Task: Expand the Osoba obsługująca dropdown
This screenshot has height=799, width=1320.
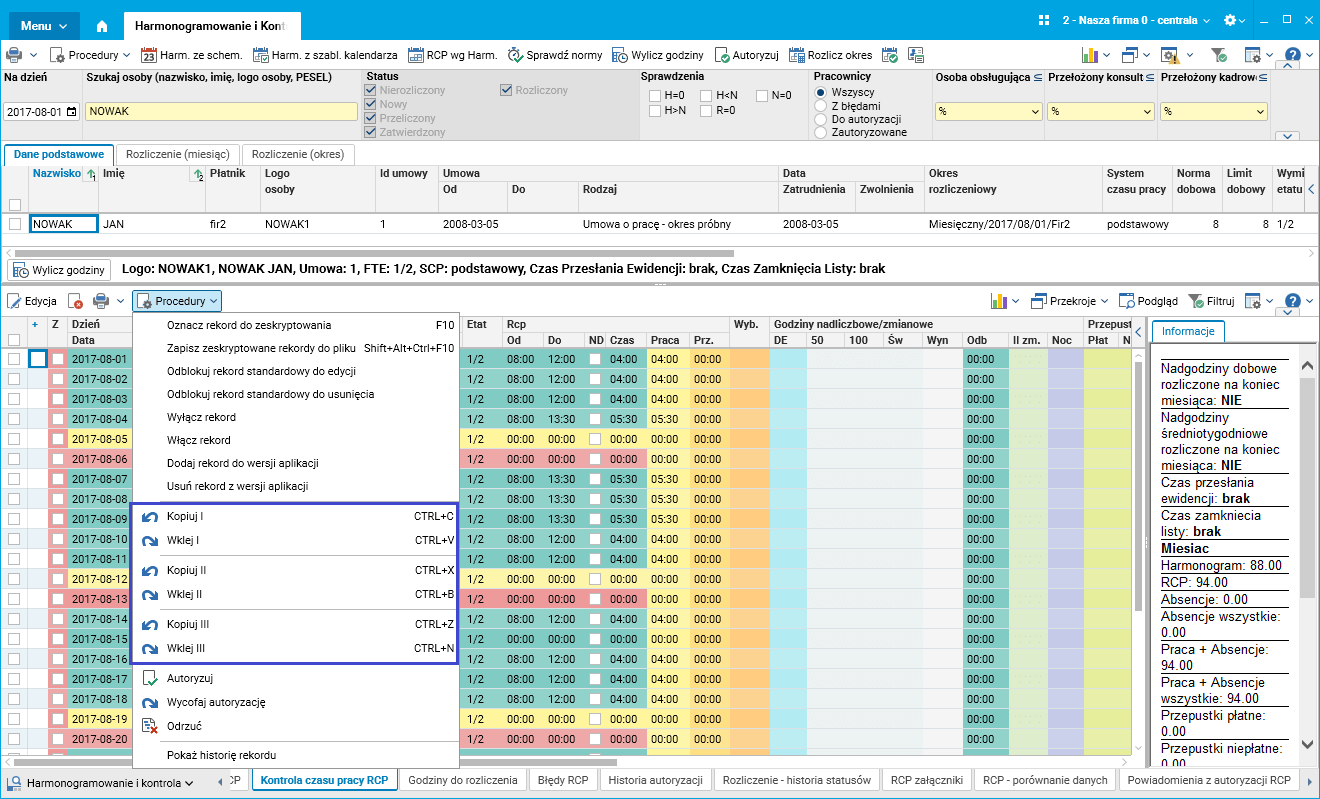Action: click(1034, 112)
